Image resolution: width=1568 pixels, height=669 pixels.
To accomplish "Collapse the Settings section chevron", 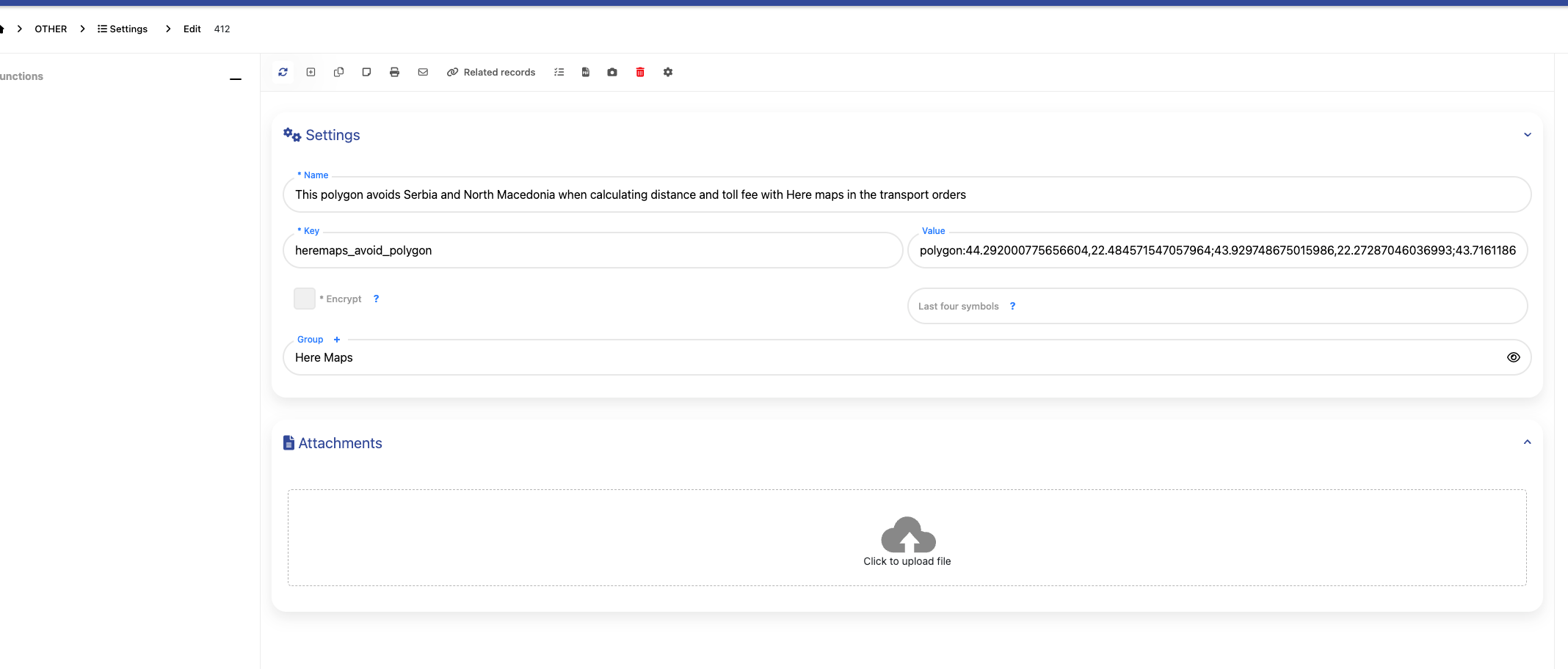I will [x=1527, y=135].
